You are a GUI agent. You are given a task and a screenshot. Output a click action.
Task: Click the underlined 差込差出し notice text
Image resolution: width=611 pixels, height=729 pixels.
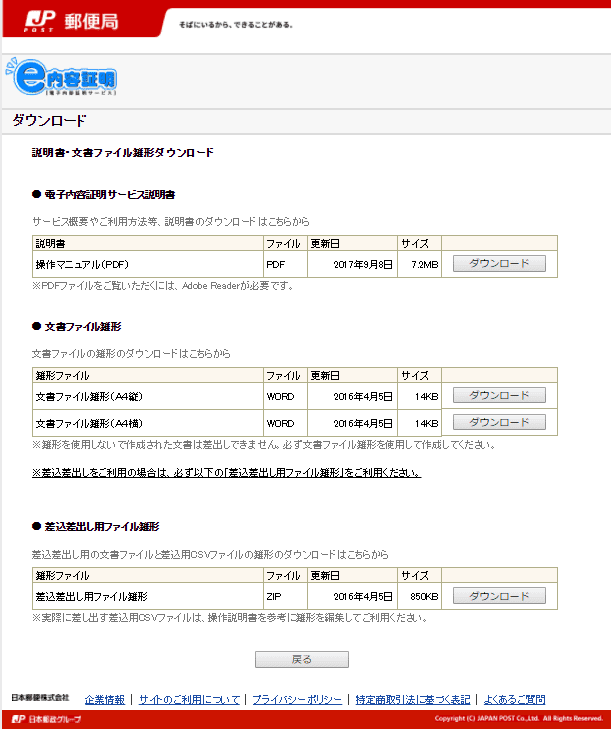[x=226, y=472]
